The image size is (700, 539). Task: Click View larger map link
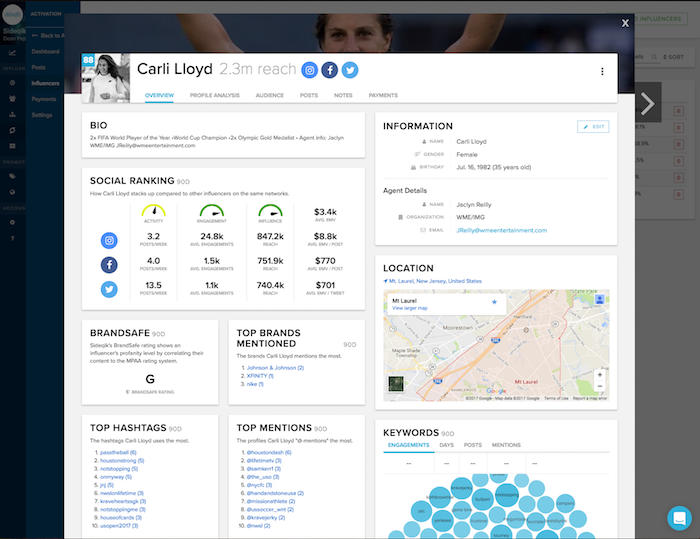tap(409, 308)
